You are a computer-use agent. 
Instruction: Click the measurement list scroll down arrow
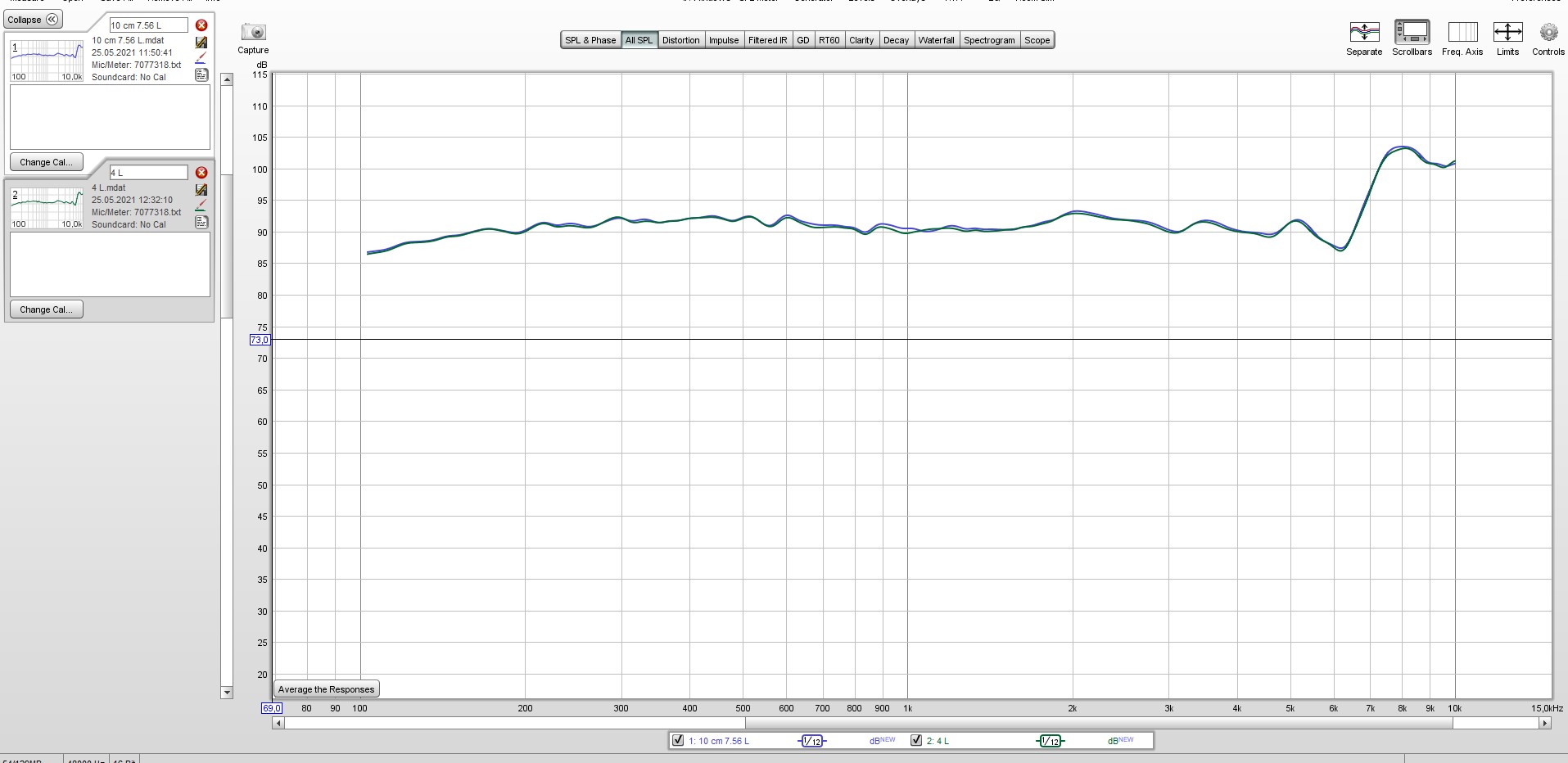tap(227, 693)
